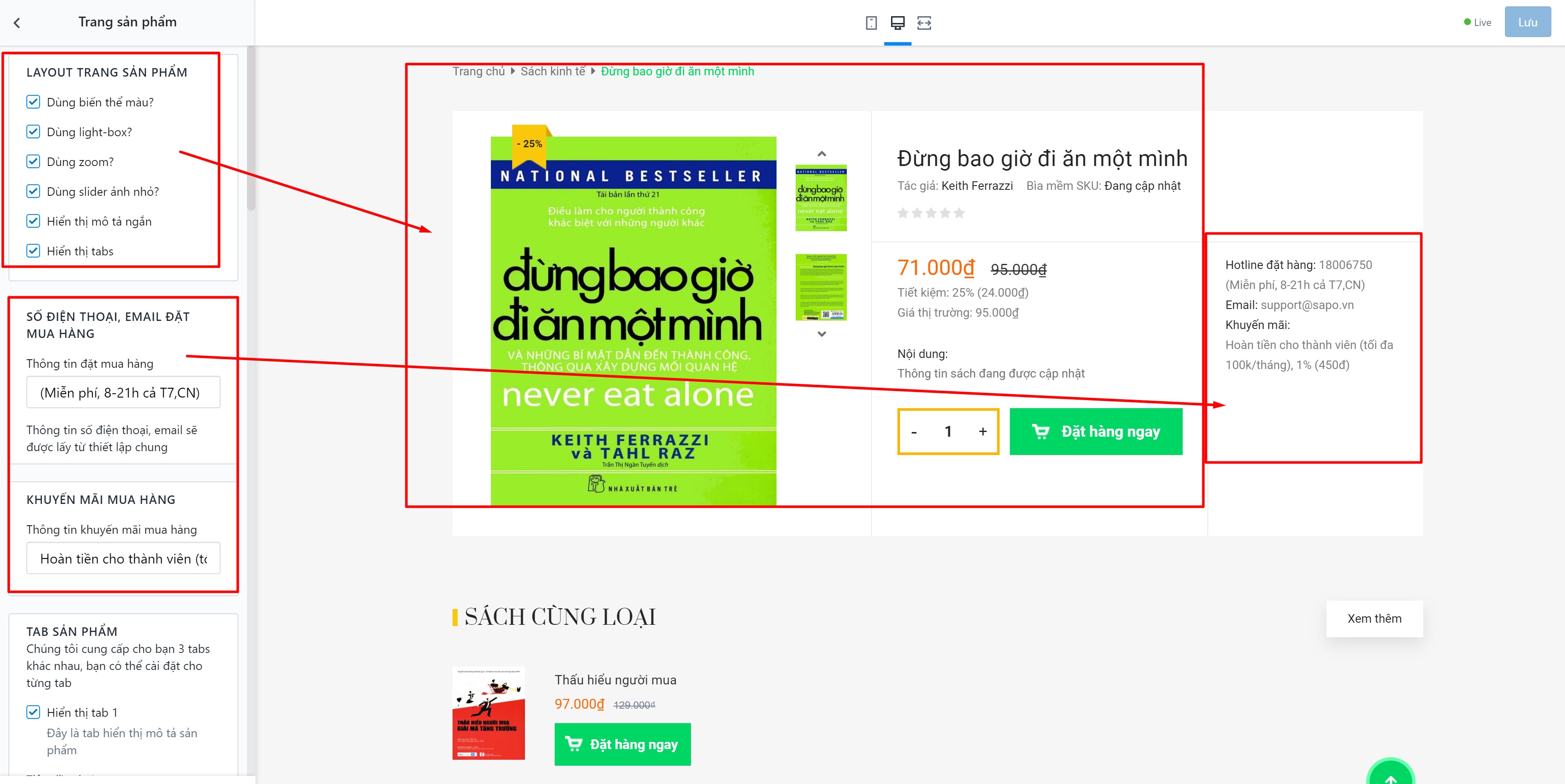Toggle fullscreen width preview icon
This screenshot has height=784, width=1565.
924,23
